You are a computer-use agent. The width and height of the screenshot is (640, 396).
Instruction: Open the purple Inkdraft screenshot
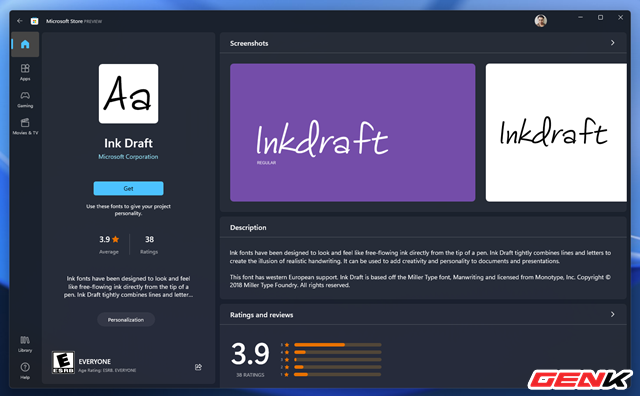click(x=352, y=132)
